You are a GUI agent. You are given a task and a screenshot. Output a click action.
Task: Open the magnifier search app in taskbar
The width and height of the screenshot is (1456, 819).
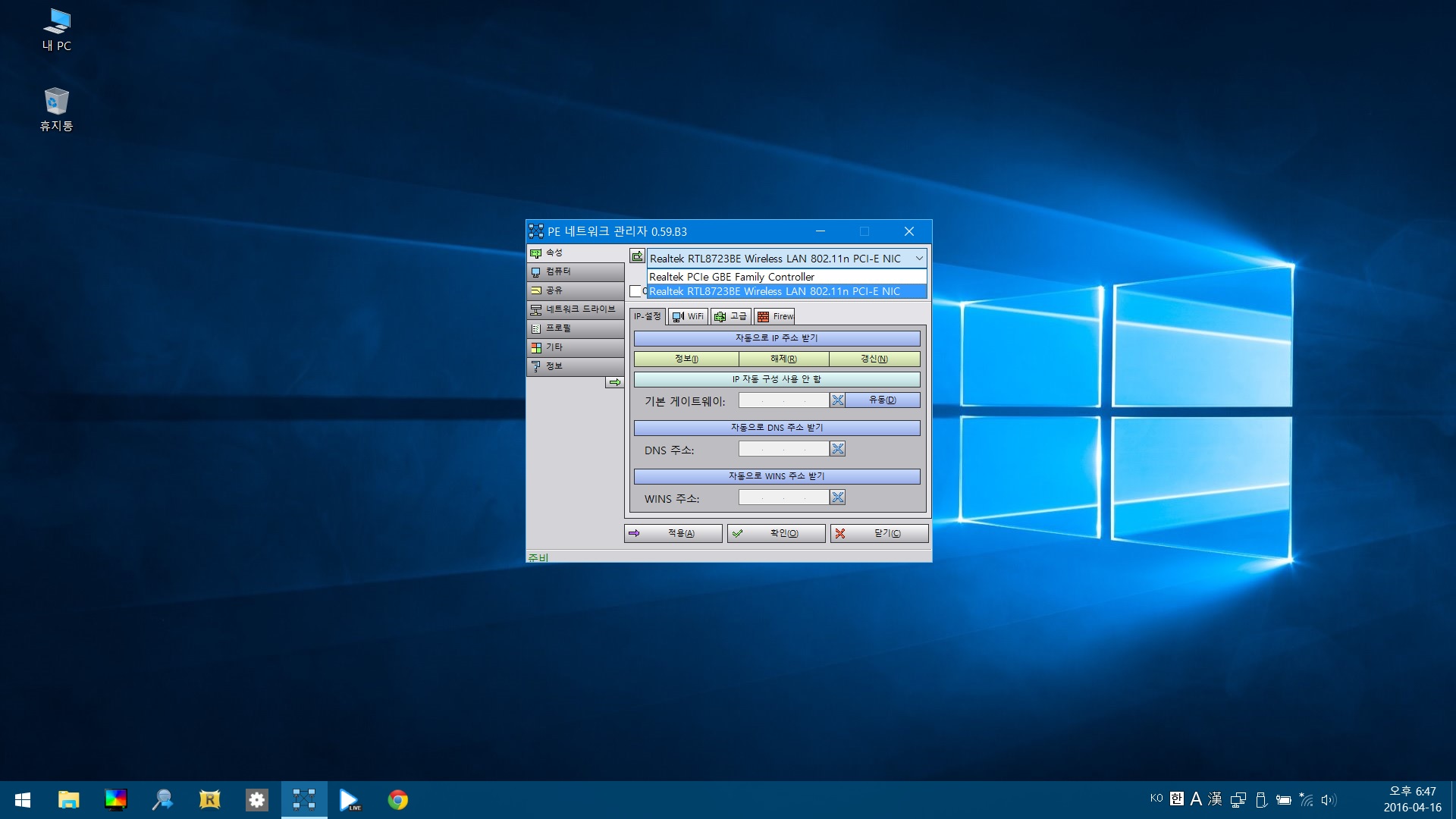point(163,800)
